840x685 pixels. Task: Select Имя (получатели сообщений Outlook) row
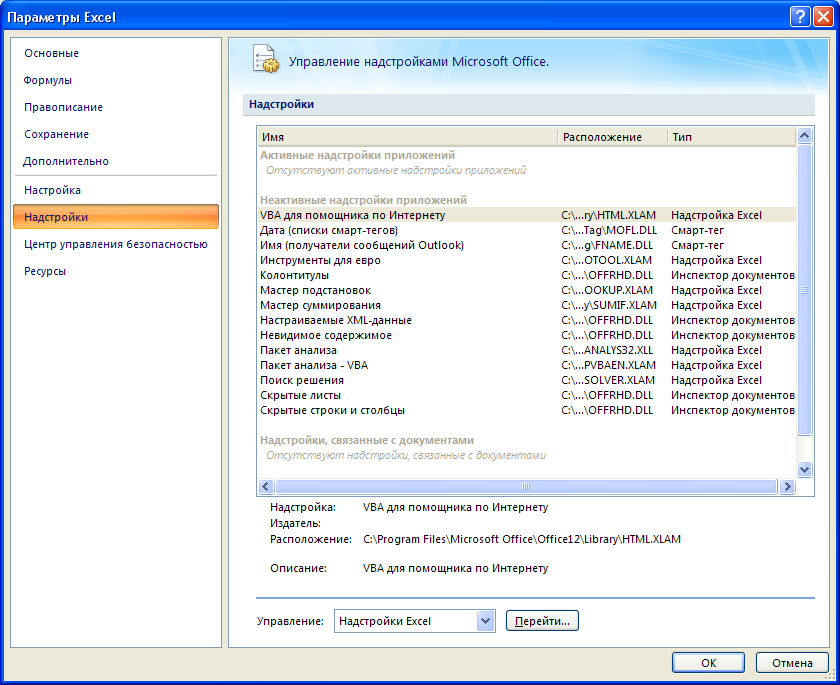point(527,245)
